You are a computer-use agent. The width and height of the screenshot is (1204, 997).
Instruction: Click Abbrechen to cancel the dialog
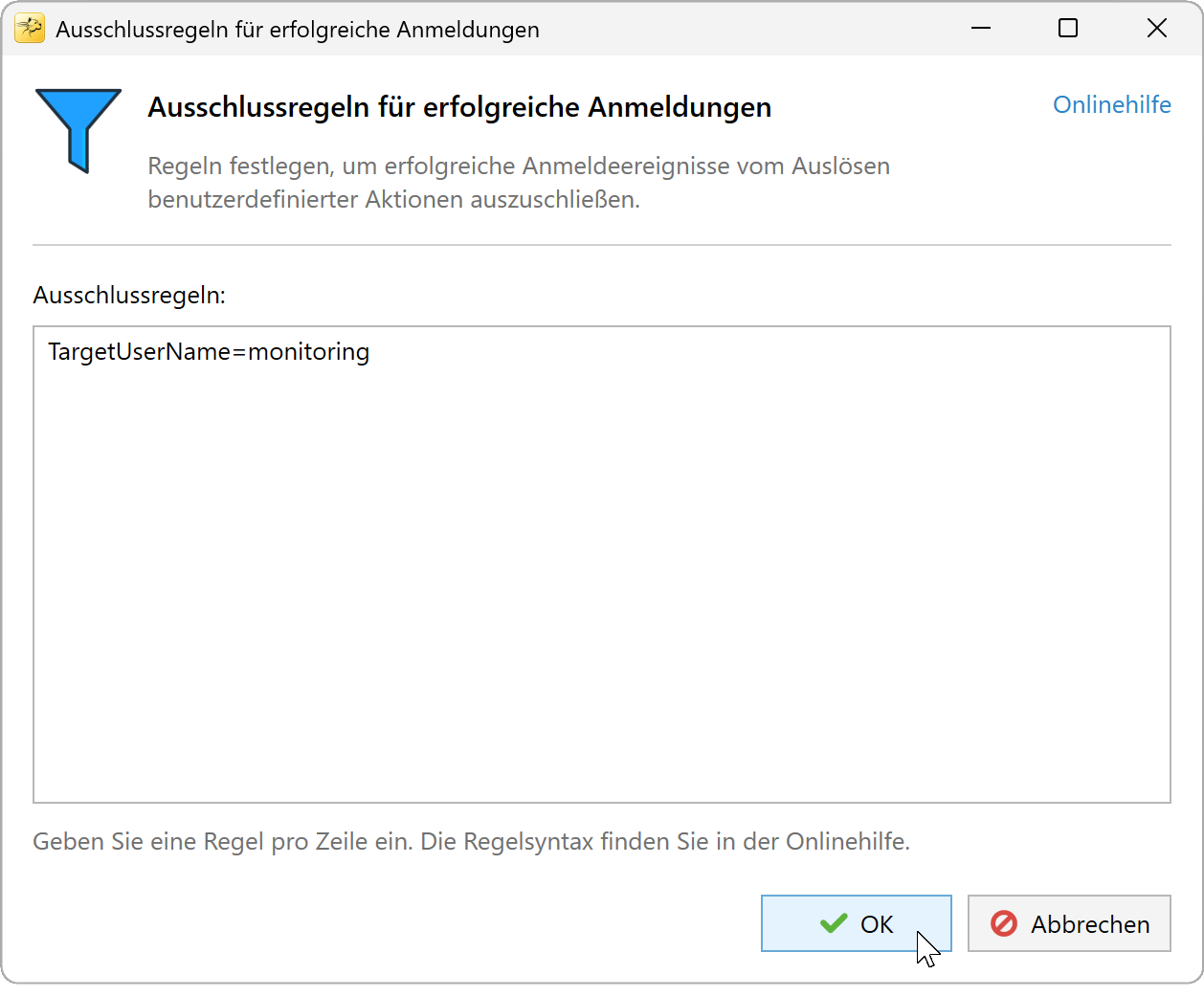(x=1069, y=923)
